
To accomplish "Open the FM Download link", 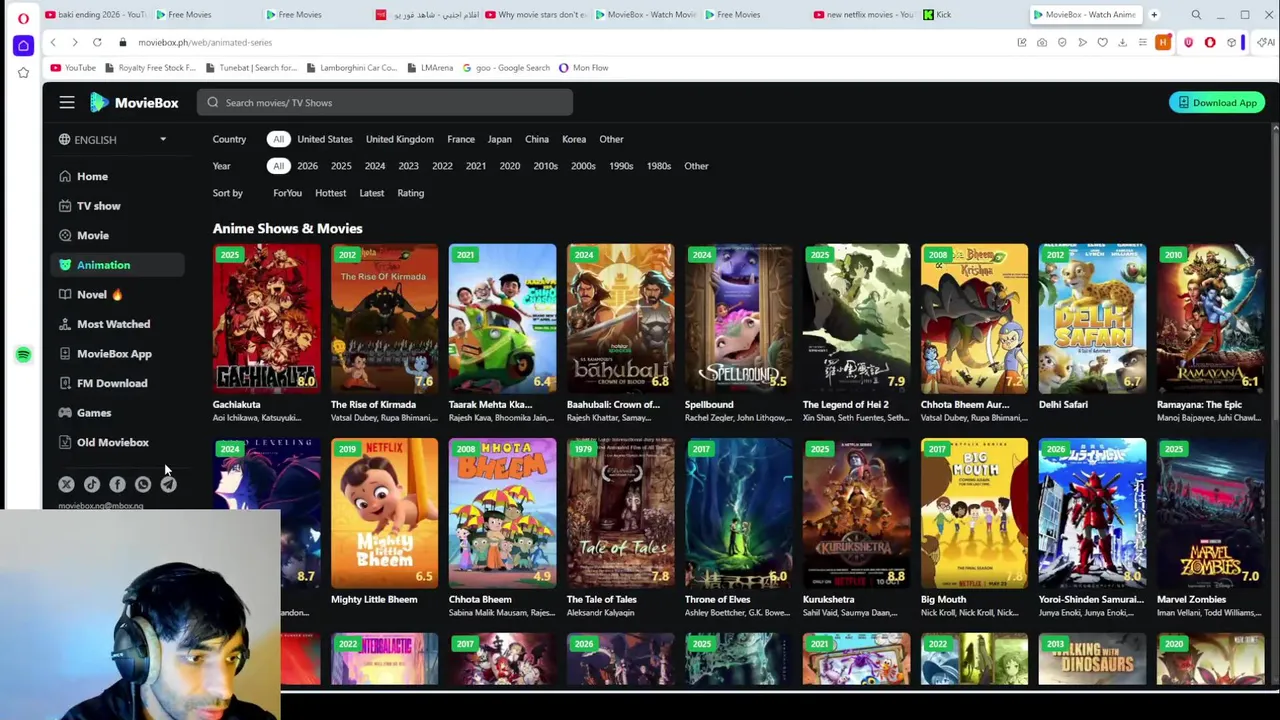I will coord(116,383).
